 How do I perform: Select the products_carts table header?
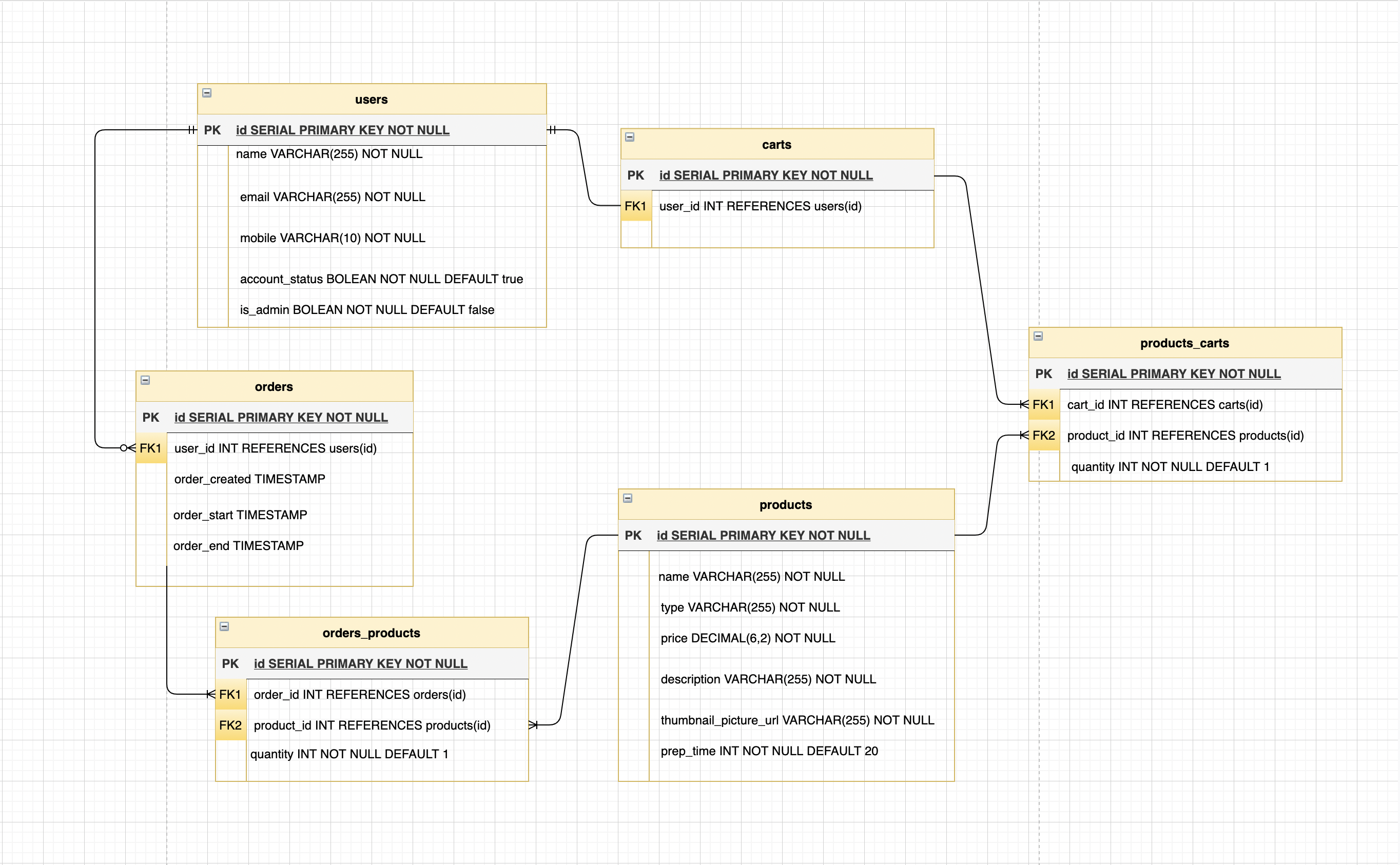tap(1184, 343)
